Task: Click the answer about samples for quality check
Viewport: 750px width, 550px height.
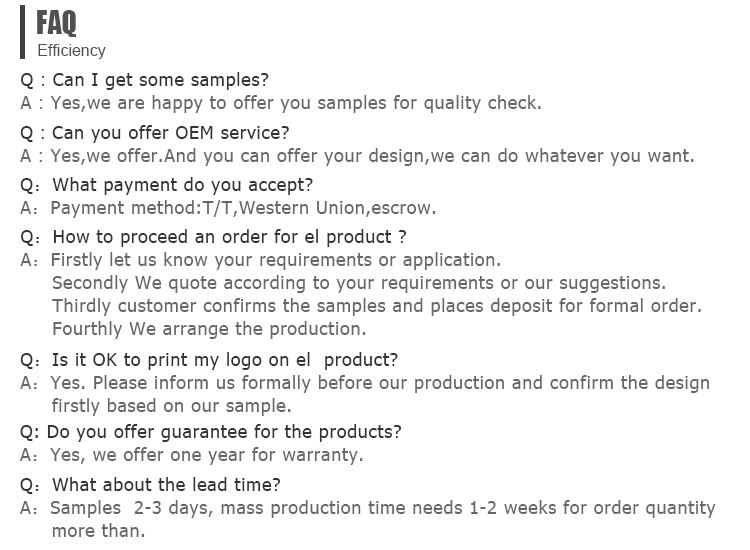Action: (x=281, y=103)
